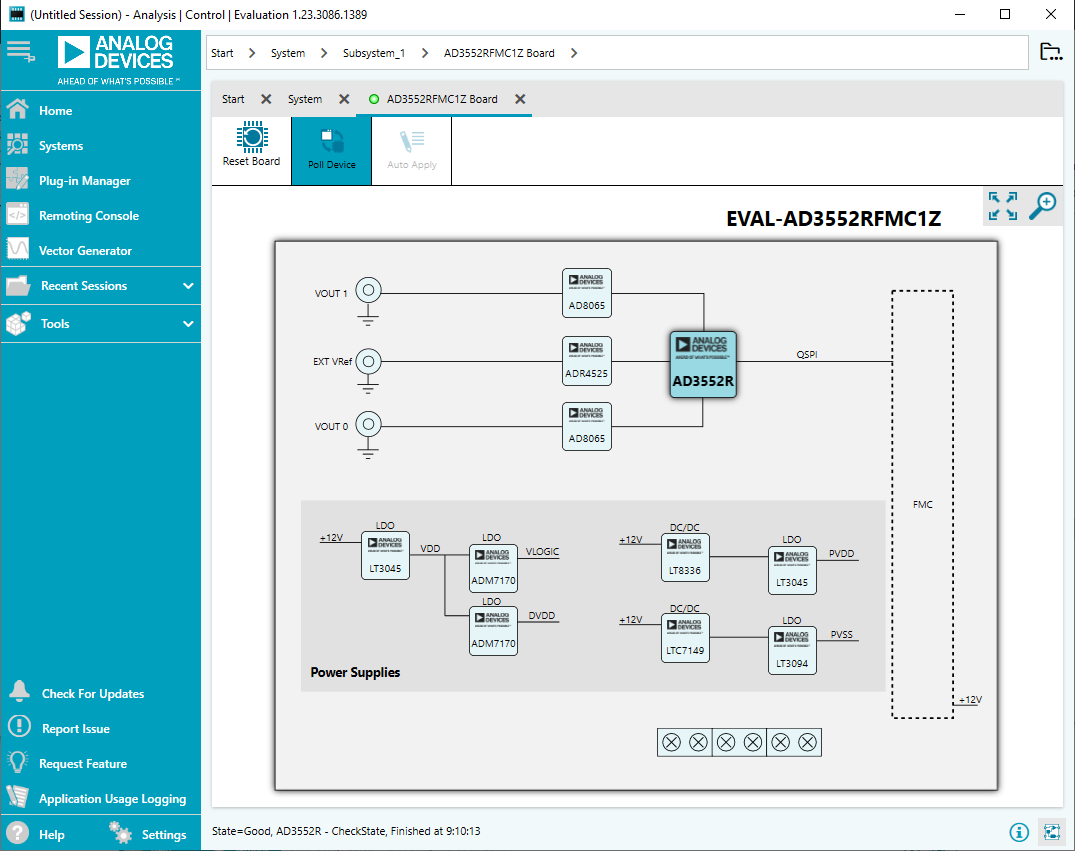Toggle the Poll Device button
This screenshot has height=851, width=1075.
tap(331, 150)
